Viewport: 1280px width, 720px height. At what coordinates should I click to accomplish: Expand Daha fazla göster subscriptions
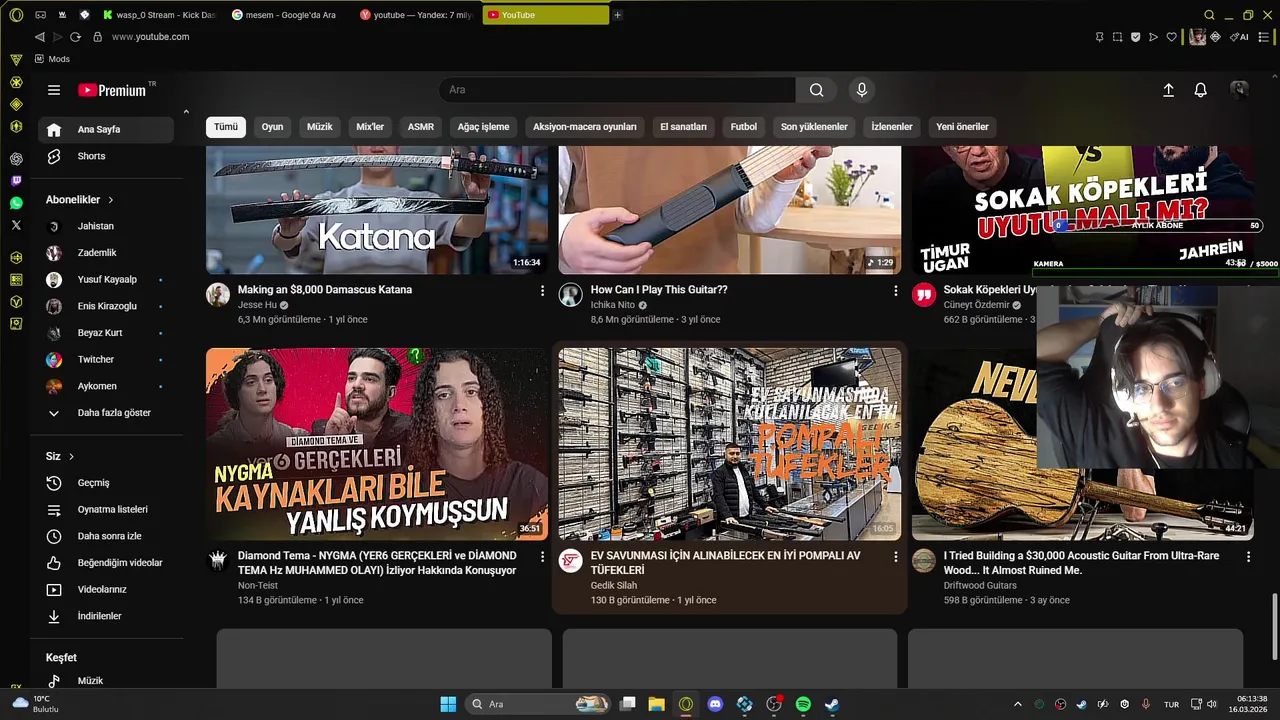(106, 413)
